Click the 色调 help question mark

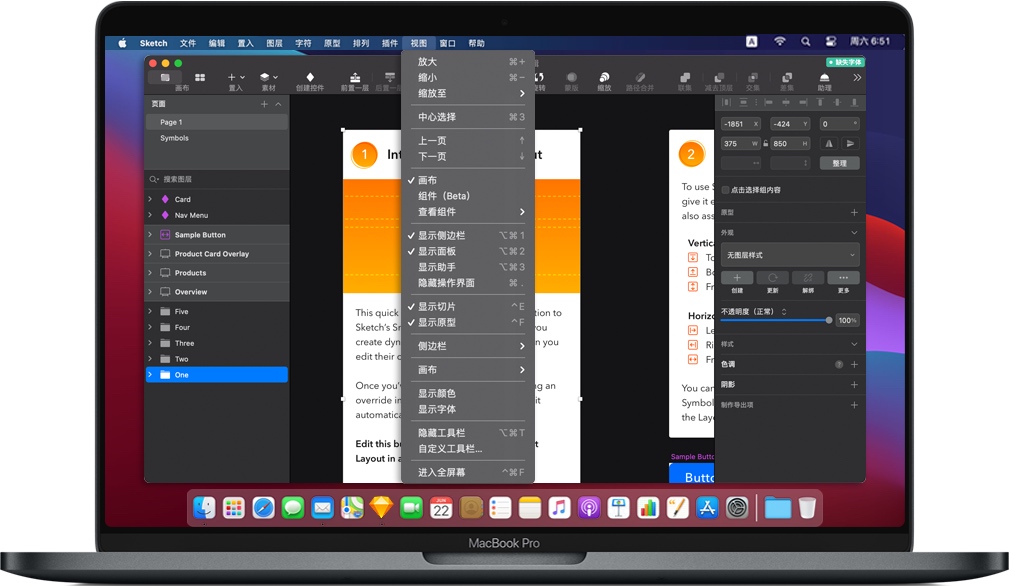tap(839, 364)
